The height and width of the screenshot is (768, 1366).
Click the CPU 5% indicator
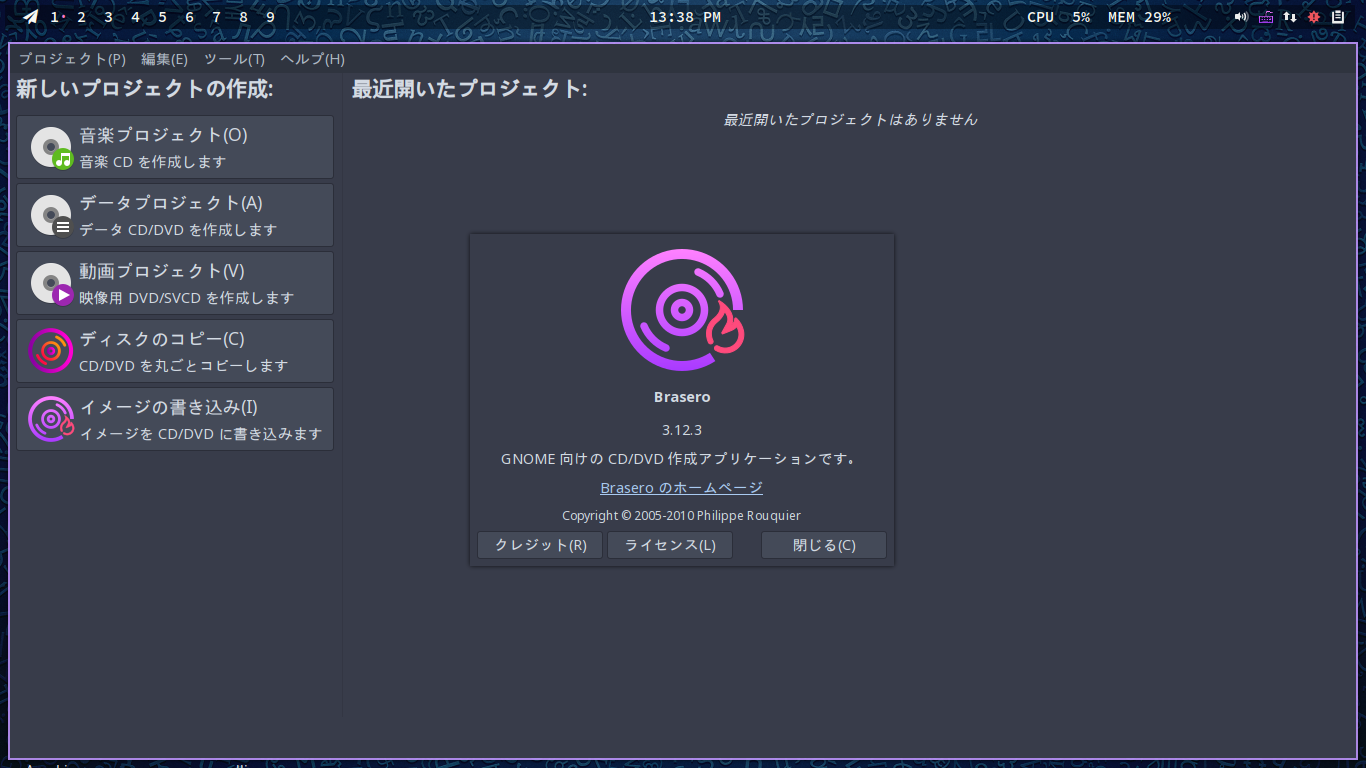click(1059, 17)
